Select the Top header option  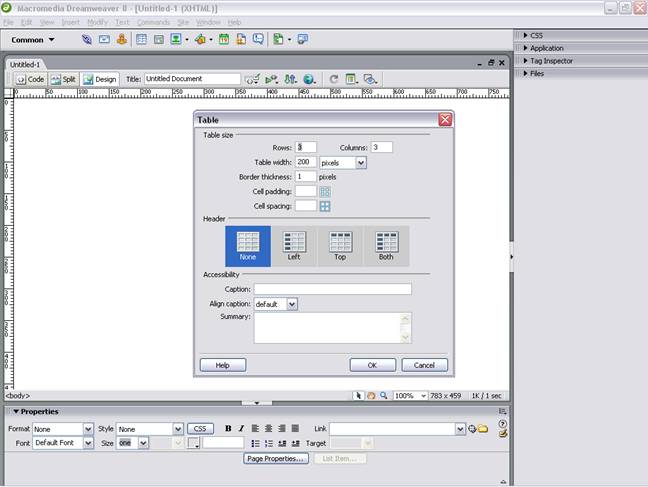(x=340, y=246)
